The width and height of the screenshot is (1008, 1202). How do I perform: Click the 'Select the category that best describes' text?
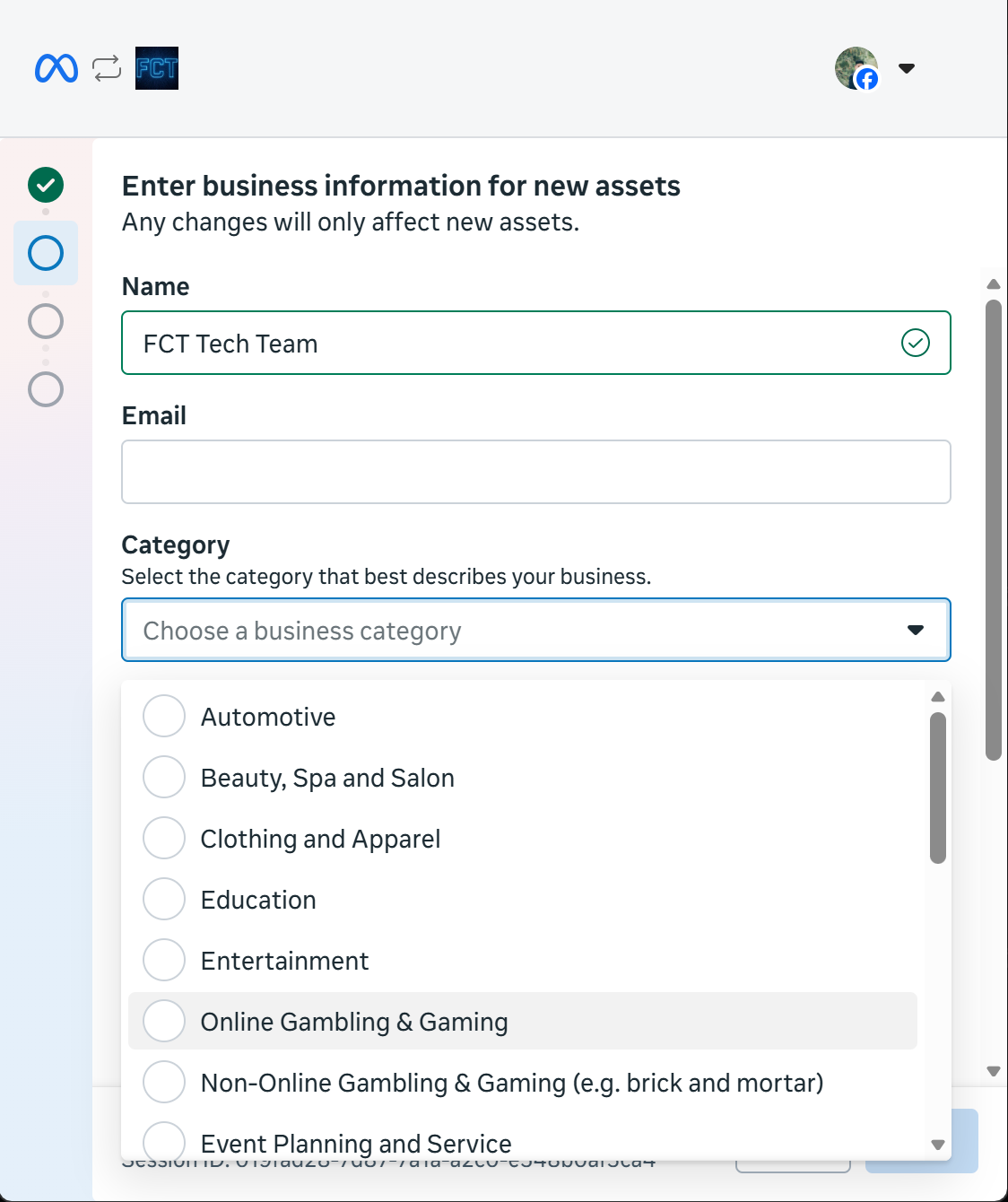pos(387,577)
